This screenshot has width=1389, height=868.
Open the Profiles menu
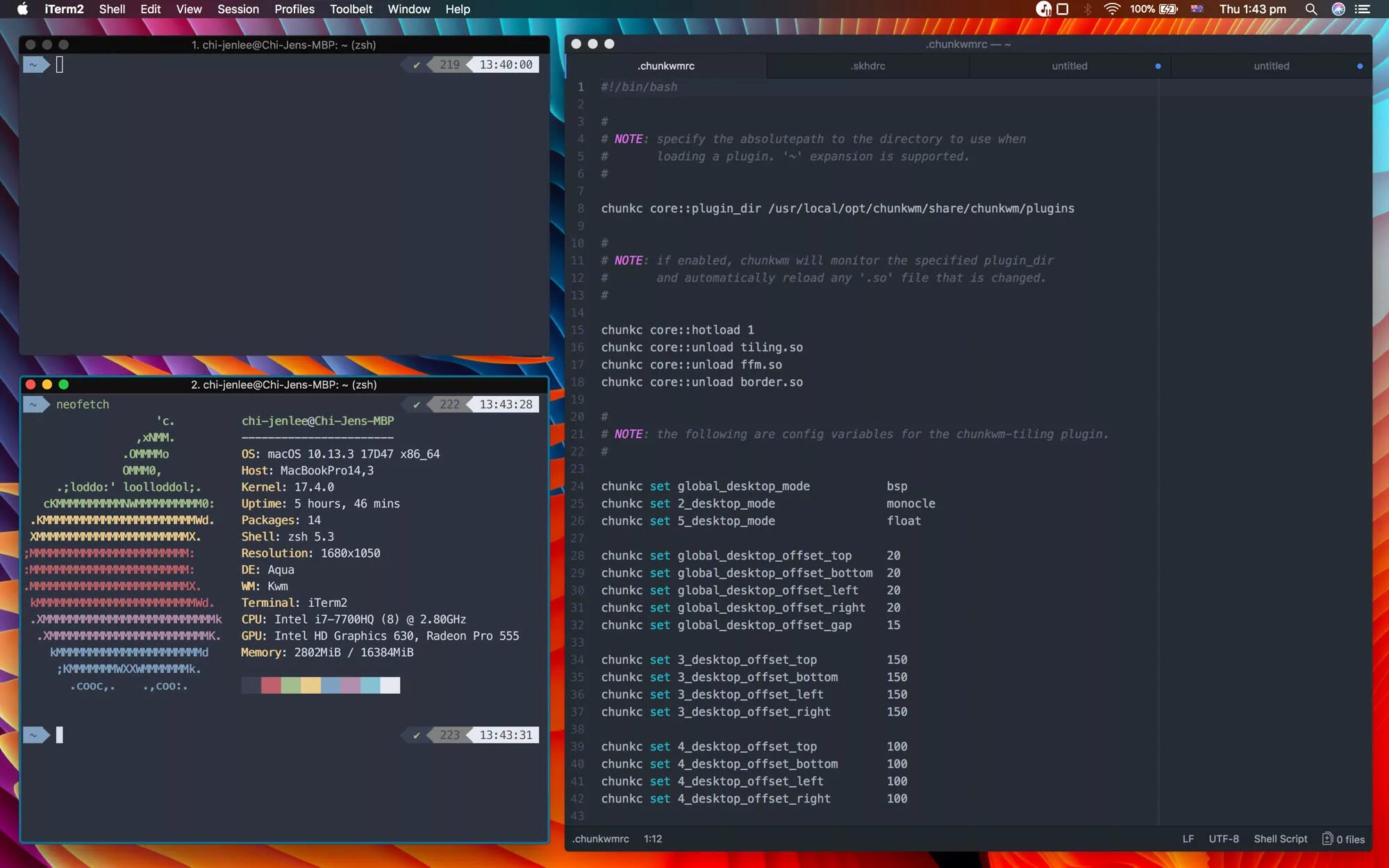click(294, 9)
